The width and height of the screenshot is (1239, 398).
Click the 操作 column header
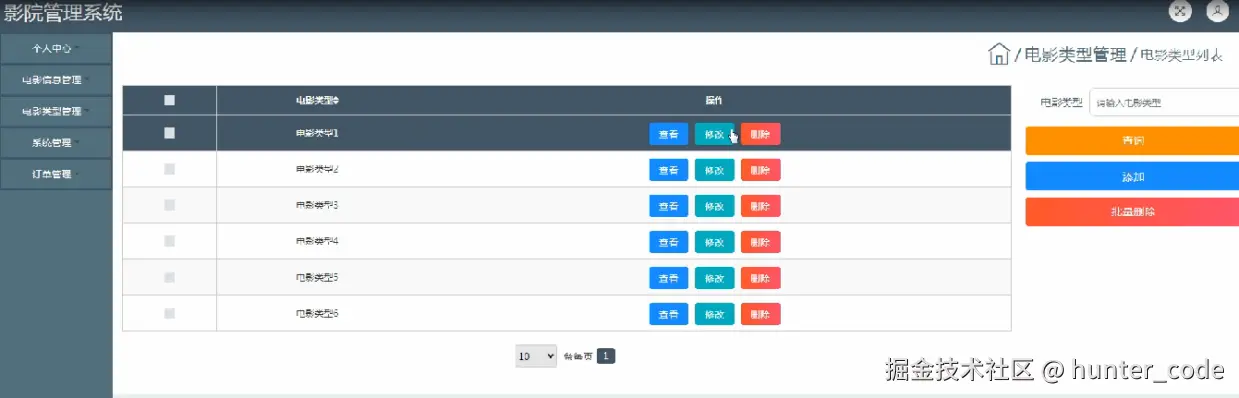[714, 100]
